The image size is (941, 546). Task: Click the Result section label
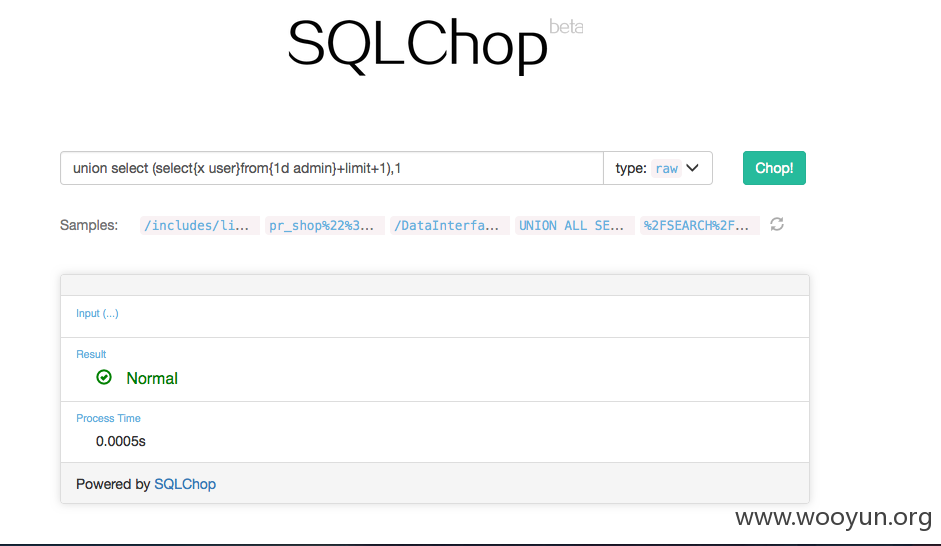point(91,354)
